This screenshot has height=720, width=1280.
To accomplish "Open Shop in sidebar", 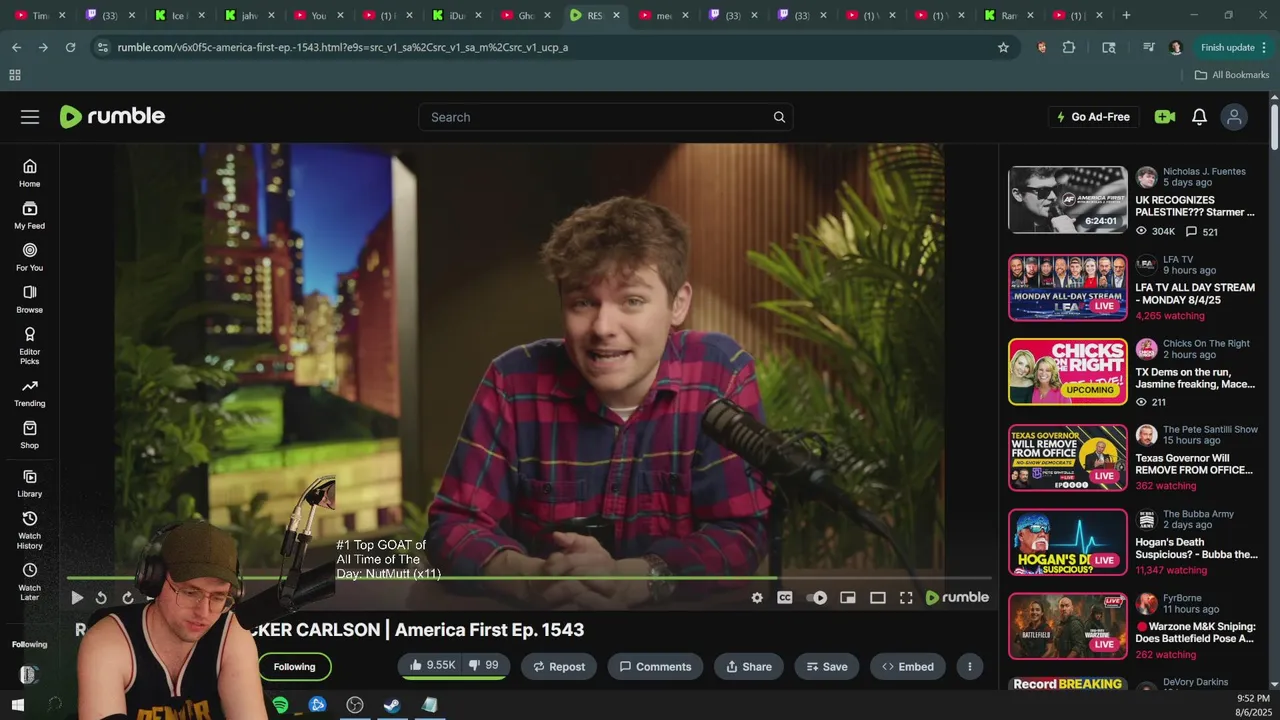I will pos(29,435).
